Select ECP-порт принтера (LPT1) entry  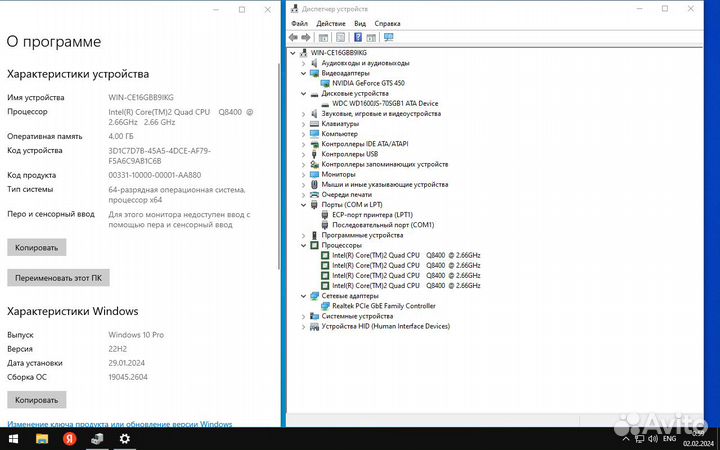pyautogui.click(x=372, y=215)
